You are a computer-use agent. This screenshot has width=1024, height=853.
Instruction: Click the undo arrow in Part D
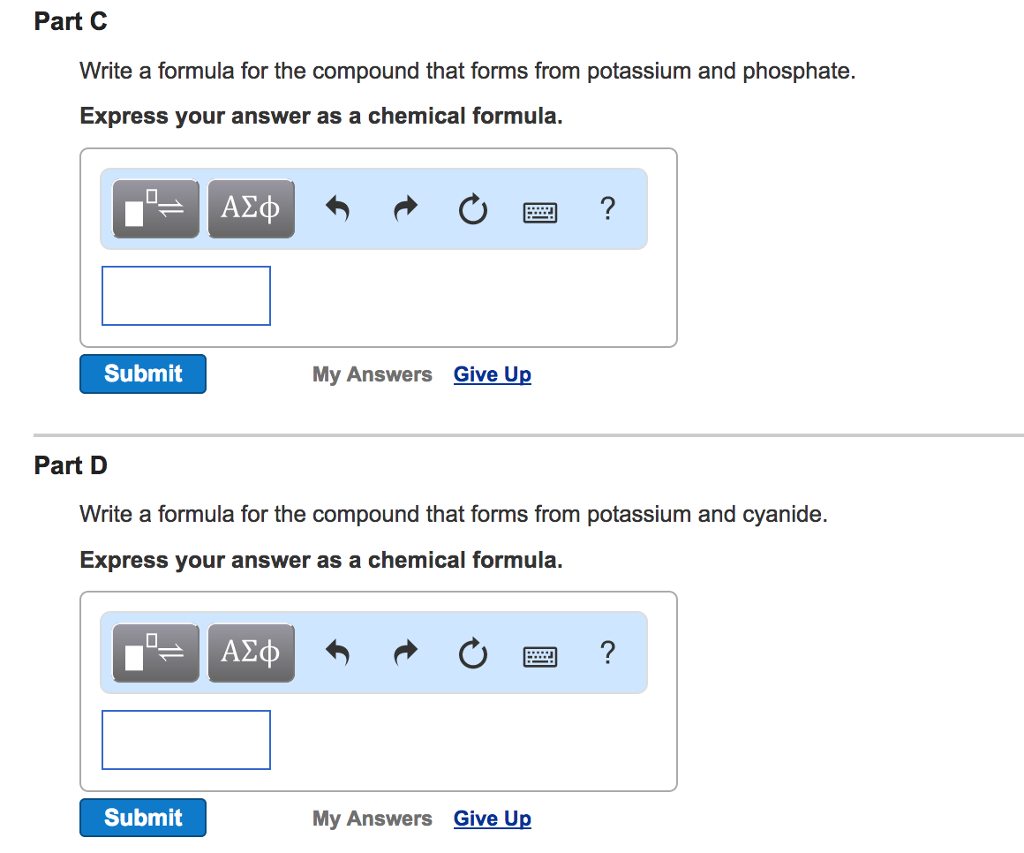click(x=337, y=653)
